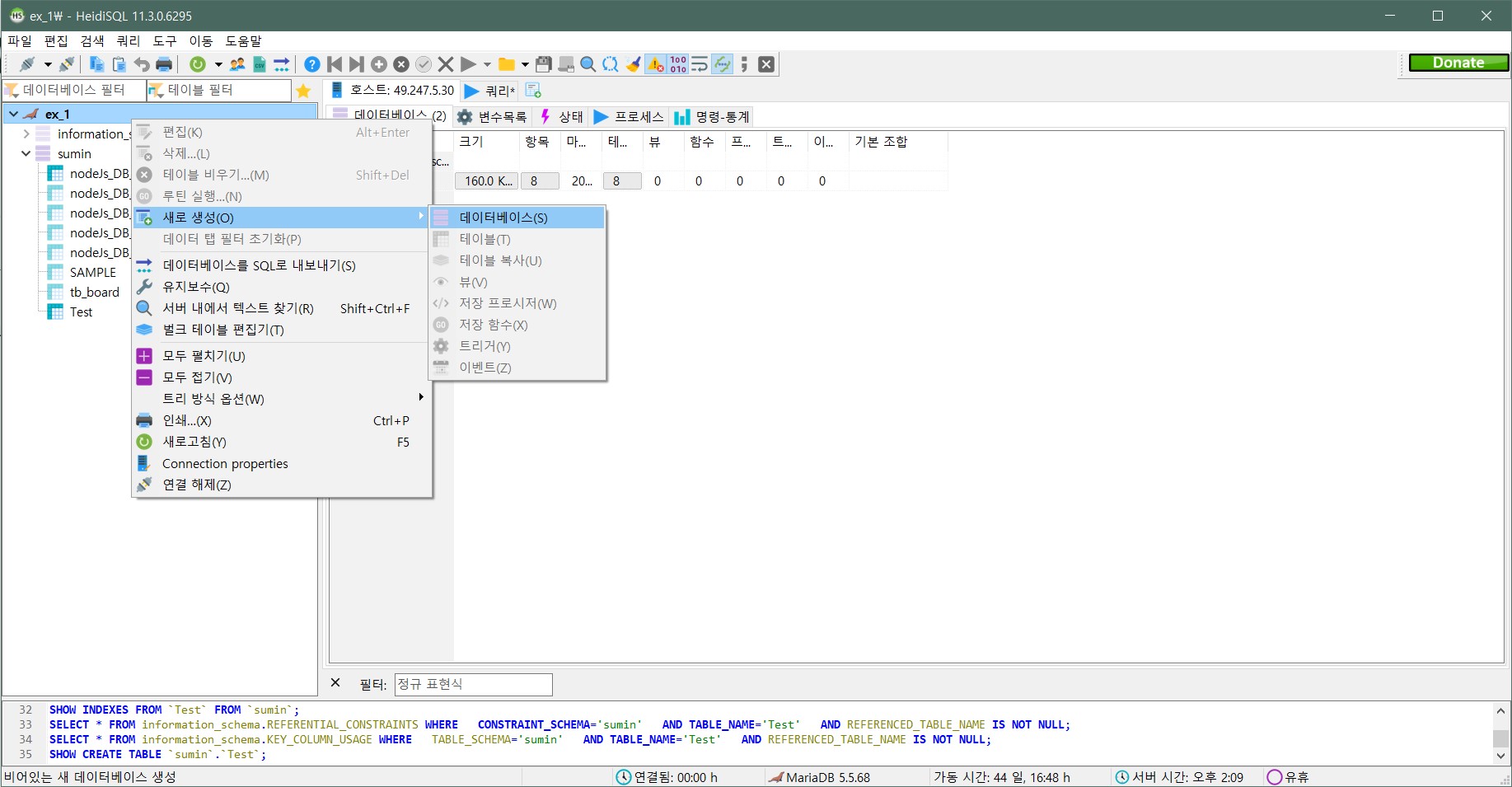
Task: Open the 도구 menu
Action: click(x=165, y=40)
